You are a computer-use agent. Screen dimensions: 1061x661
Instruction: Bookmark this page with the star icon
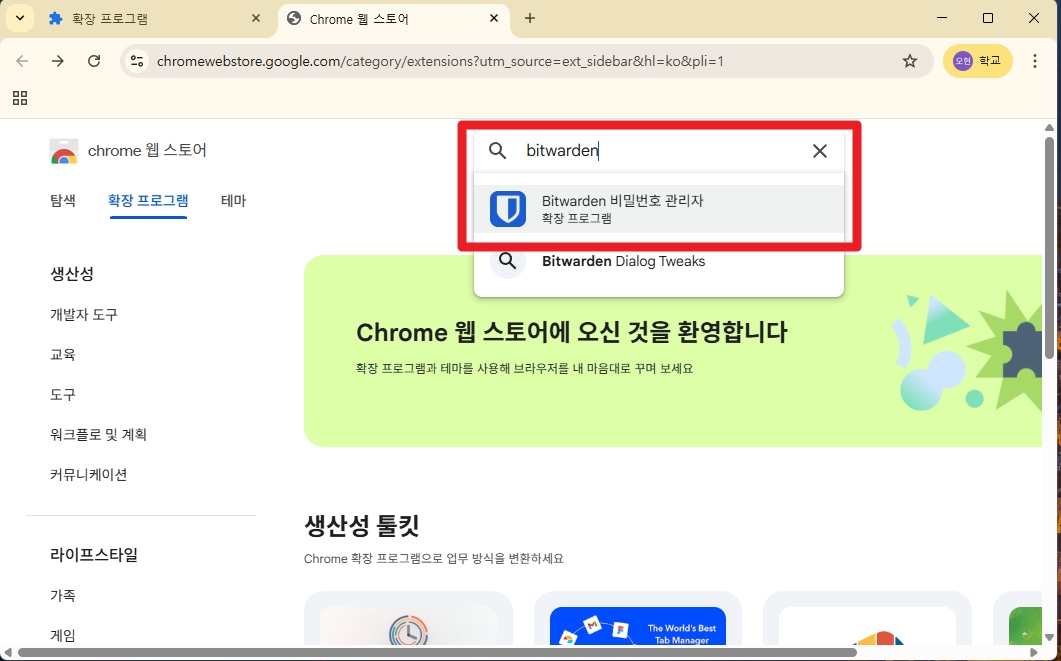point(909,61)
